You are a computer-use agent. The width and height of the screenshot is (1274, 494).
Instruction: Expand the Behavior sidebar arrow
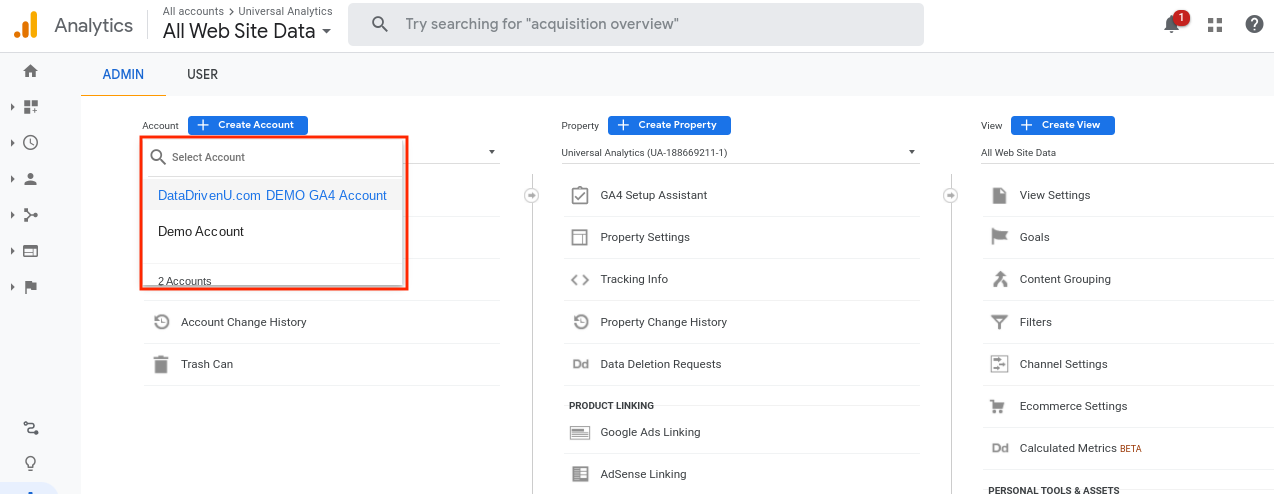point(13,251)
